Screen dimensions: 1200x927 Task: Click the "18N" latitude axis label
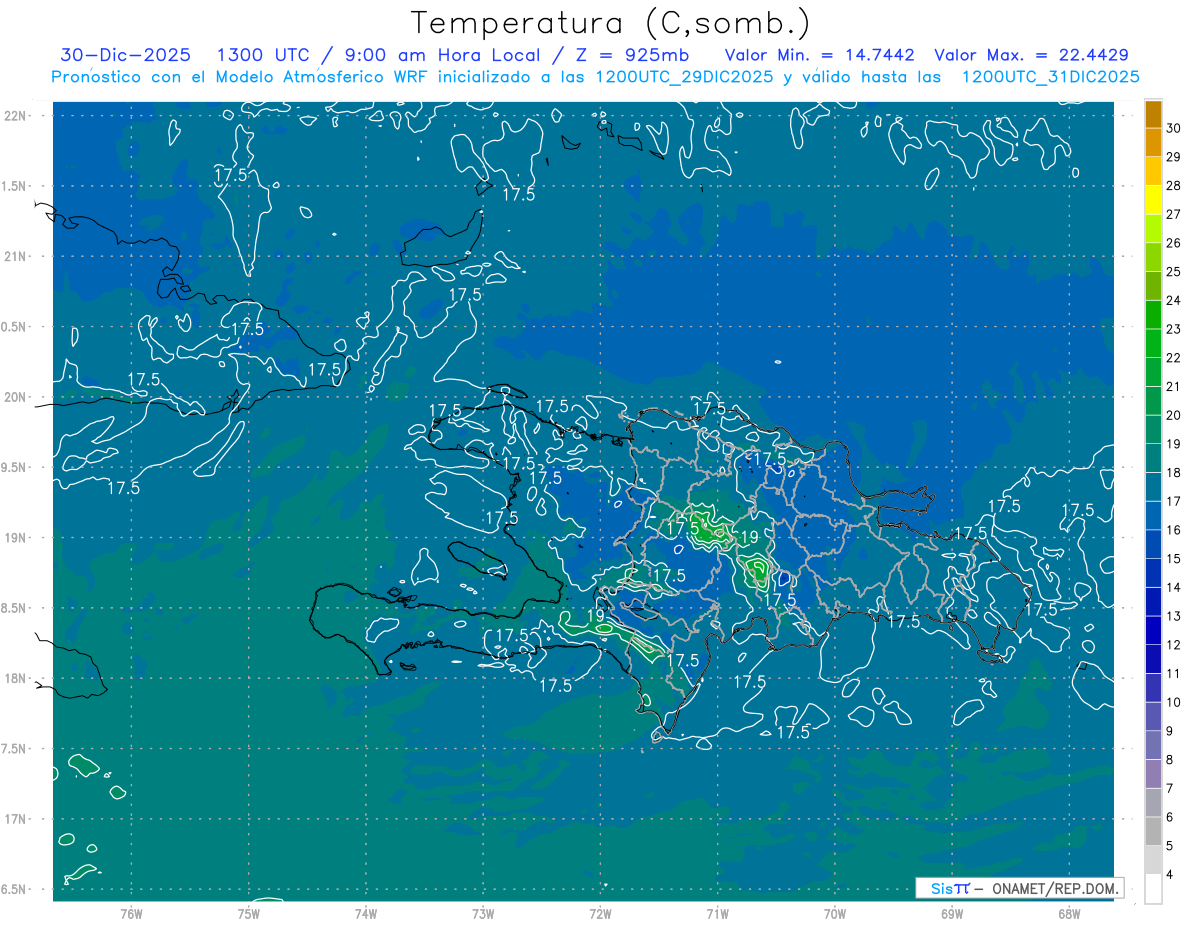click(x=16, y=679)
